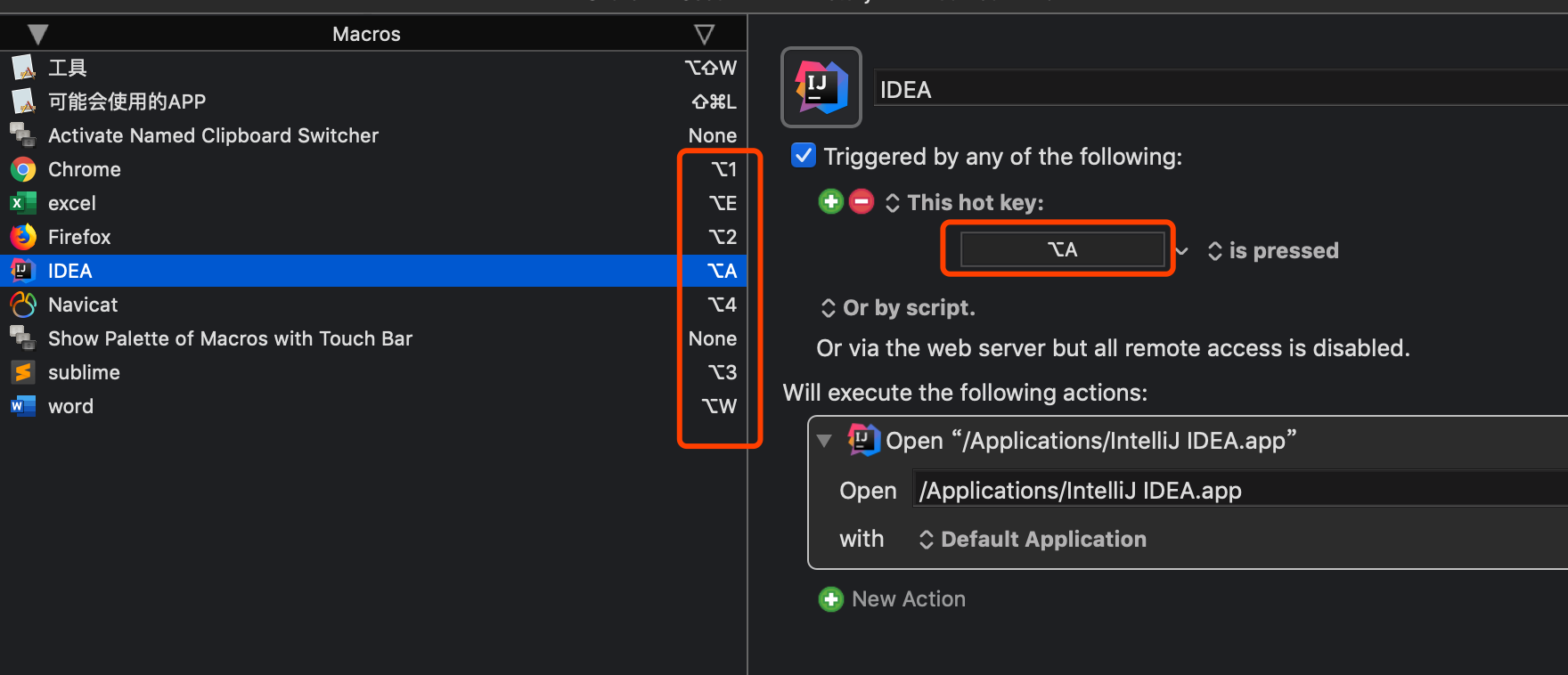Click the Open action title text
The image size is (1568, 675).
[1090, 441]
